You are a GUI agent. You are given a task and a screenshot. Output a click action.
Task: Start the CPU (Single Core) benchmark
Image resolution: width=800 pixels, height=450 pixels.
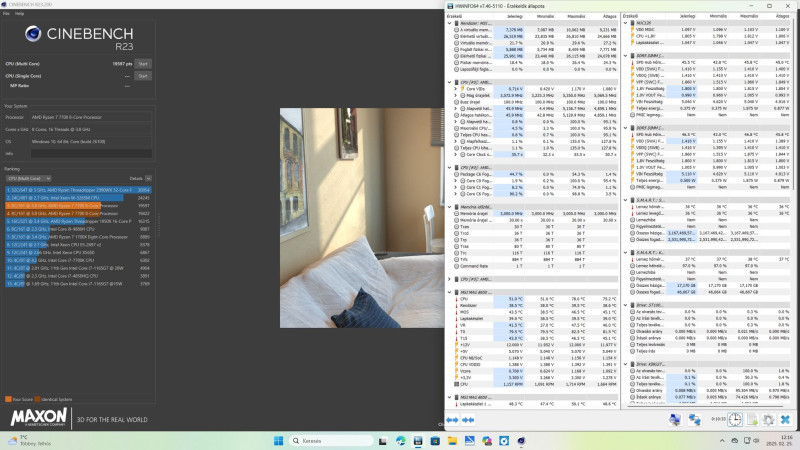click(x=143, y=76)
